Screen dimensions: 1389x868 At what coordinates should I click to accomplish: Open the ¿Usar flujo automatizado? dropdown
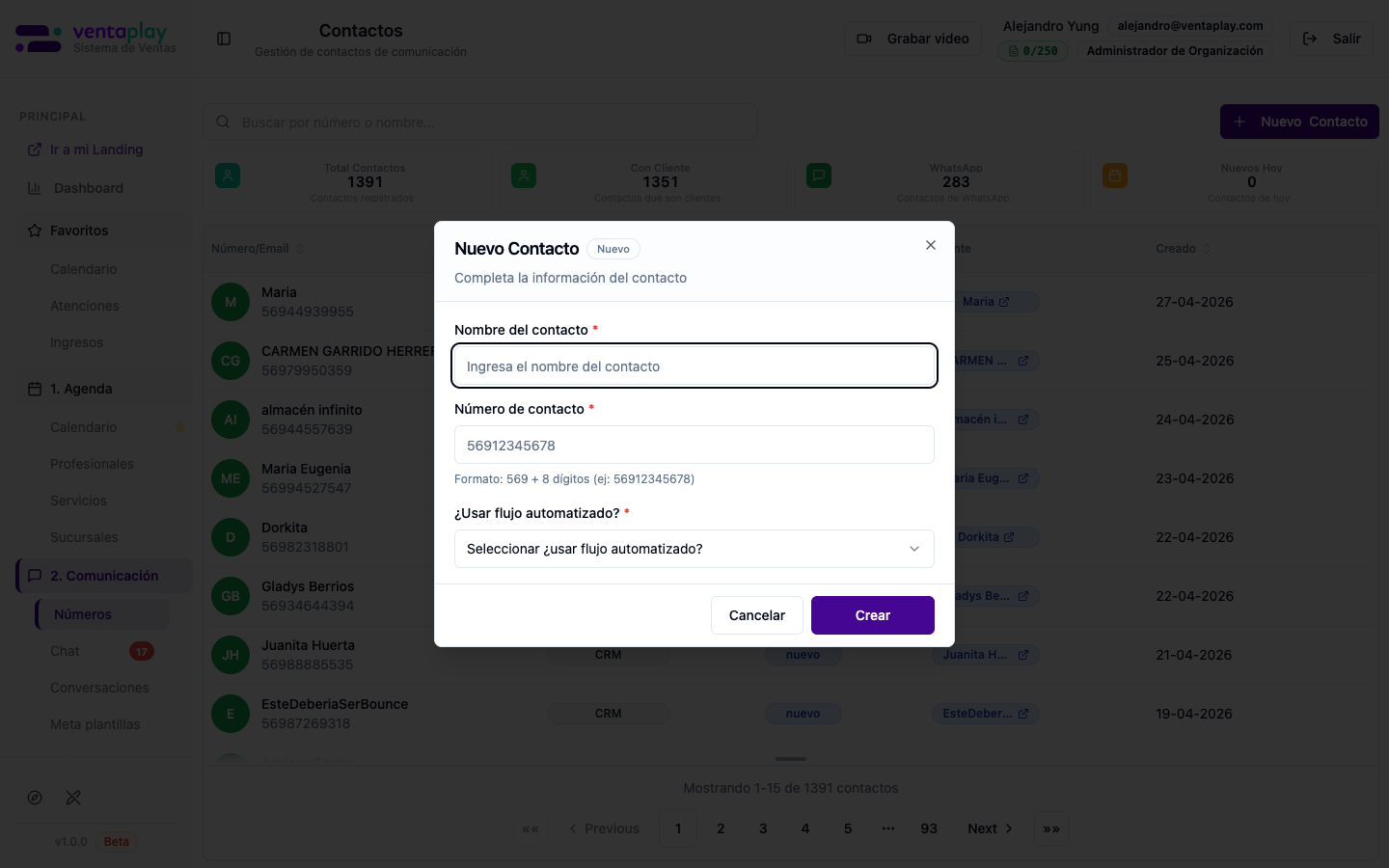(x=694, y=549)
